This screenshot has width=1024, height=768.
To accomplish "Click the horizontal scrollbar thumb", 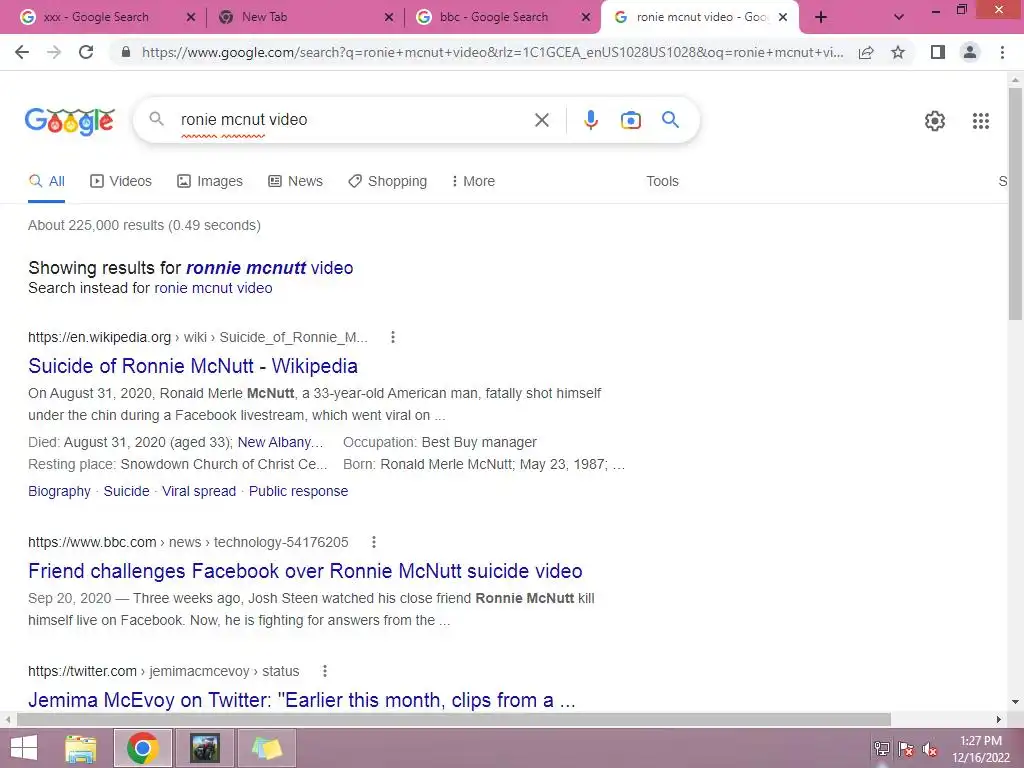I will tap(454, 720).
